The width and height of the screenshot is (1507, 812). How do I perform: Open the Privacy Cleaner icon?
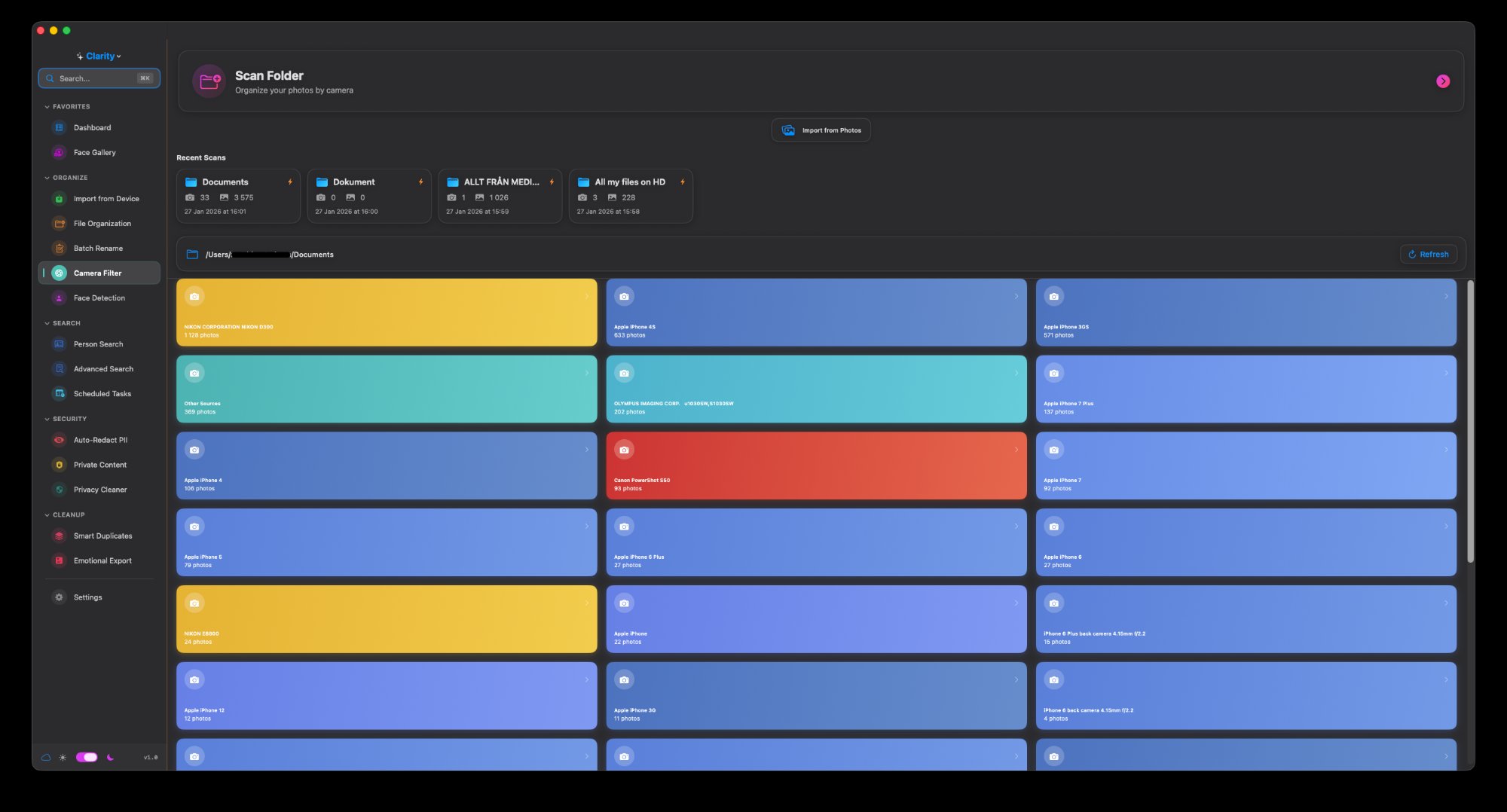59,490
